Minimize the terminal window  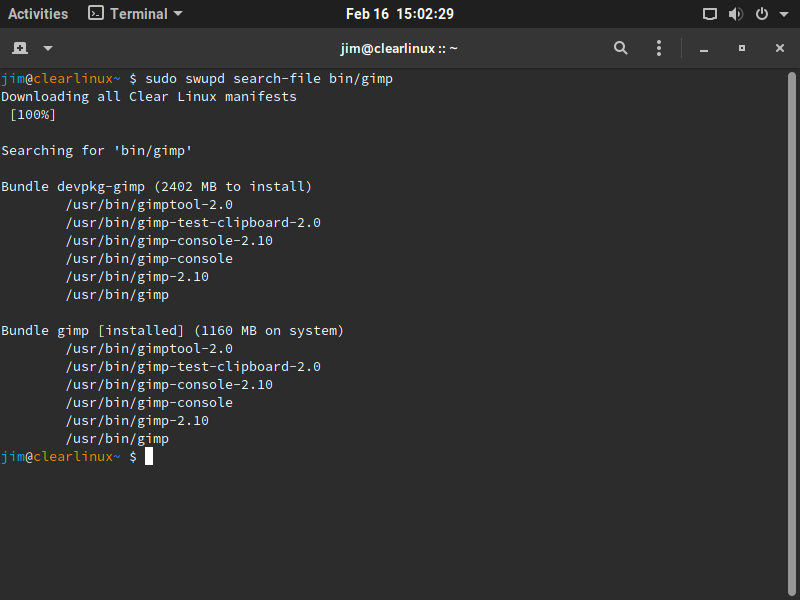pos(704,48)
